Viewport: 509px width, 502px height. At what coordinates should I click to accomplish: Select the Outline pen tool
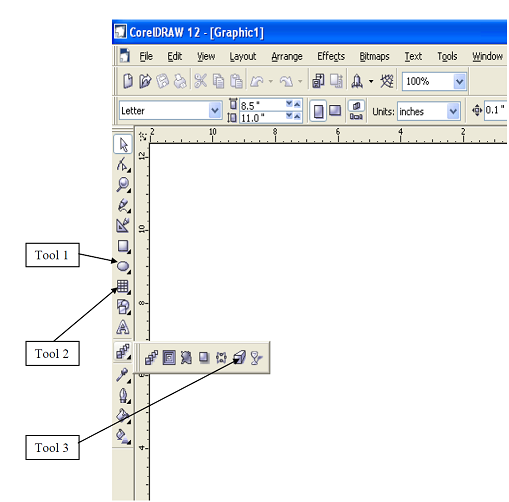coord(123,396)
